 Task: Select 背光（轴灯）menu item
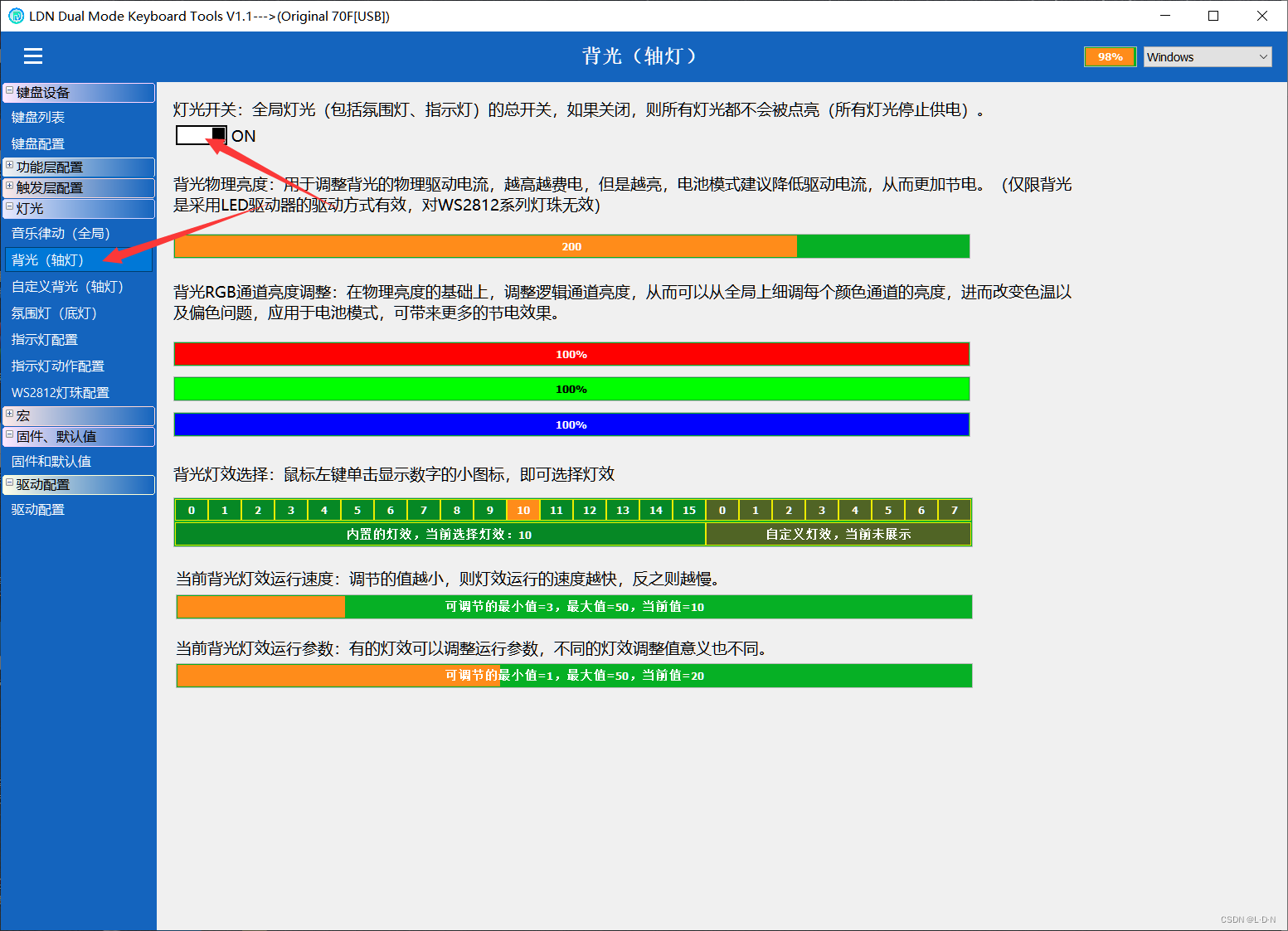(x=78, y=260)
